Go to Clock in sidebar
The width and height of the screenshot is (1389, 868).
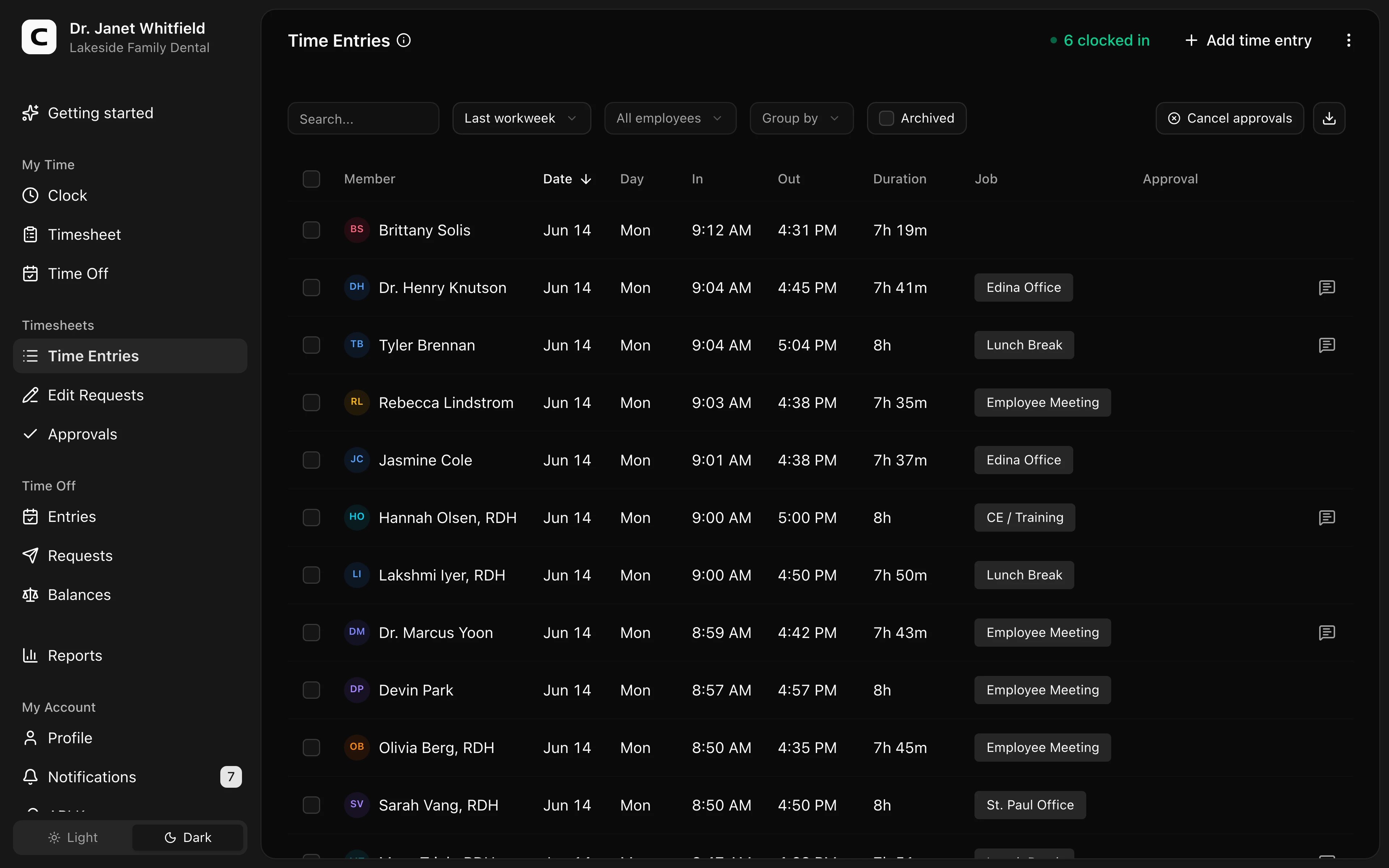click(130, 195)
